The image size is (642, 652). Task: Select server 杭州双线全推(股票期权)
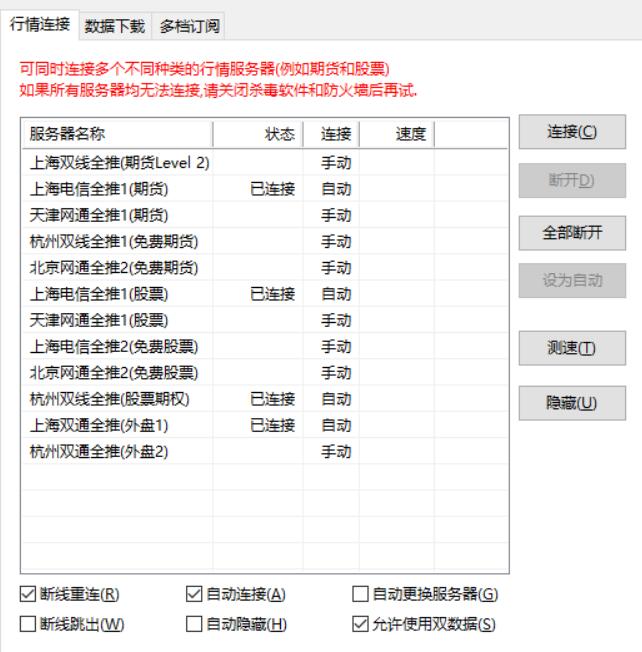pyautogui.click(x=110, y=399)
